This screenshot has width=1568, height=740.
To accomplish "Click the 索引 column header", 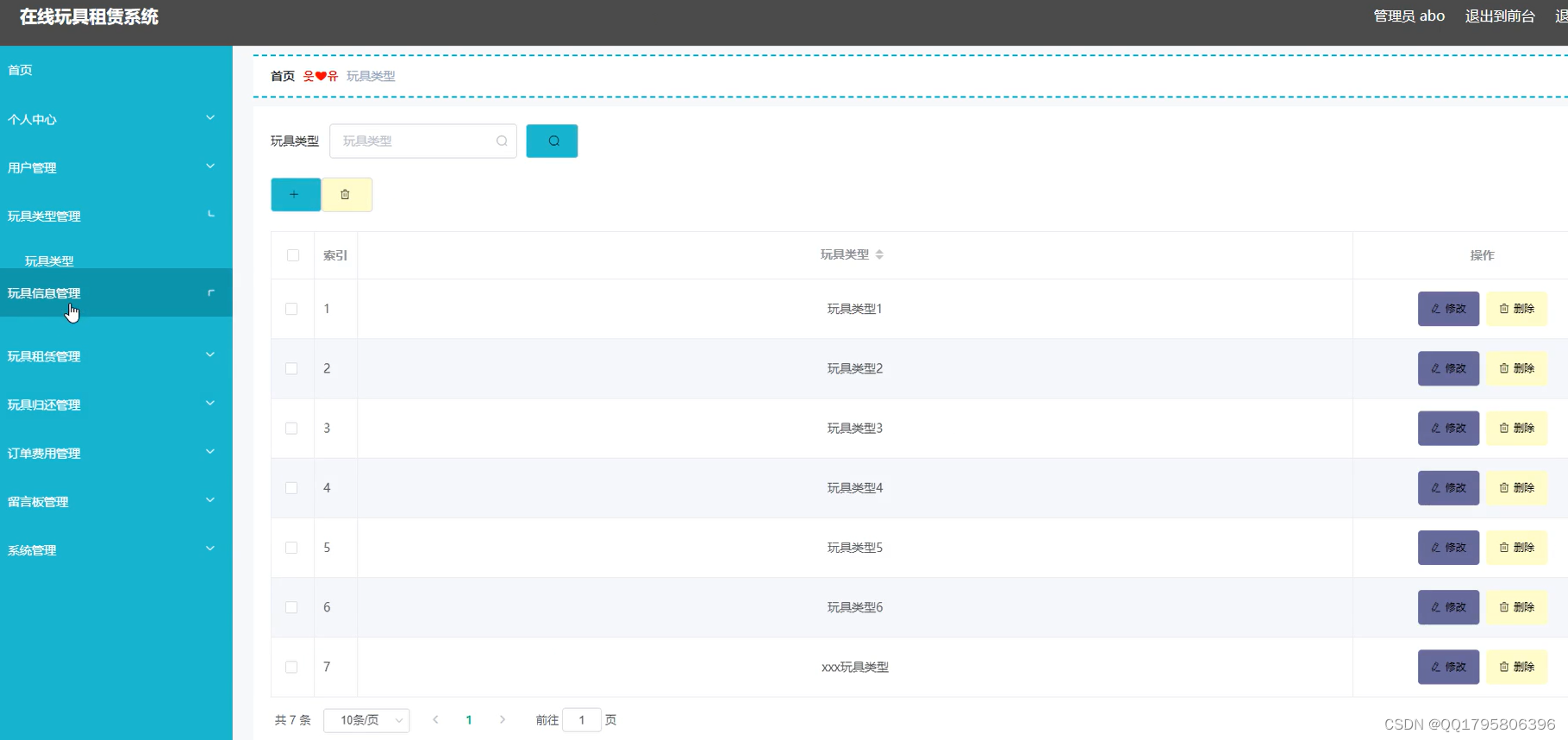I will click(x=335, y=255).
